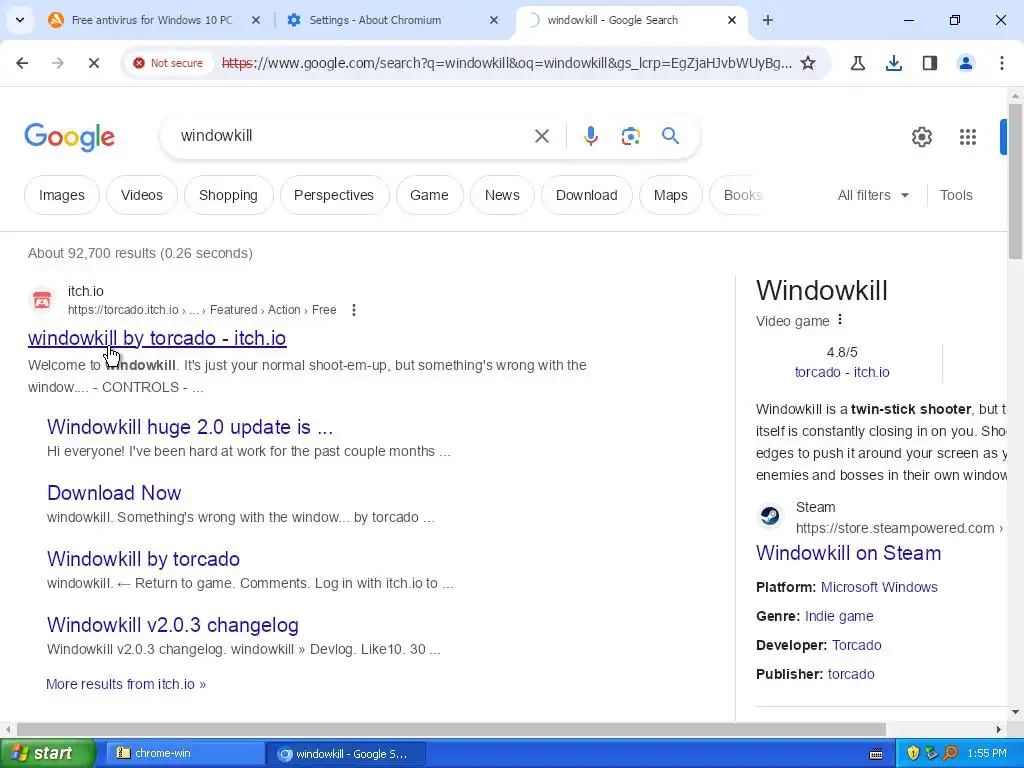This screenshot has height=768, width=1024.
Task: Filter results by Books
Action: pyautogui.click(x=743, y=195)
